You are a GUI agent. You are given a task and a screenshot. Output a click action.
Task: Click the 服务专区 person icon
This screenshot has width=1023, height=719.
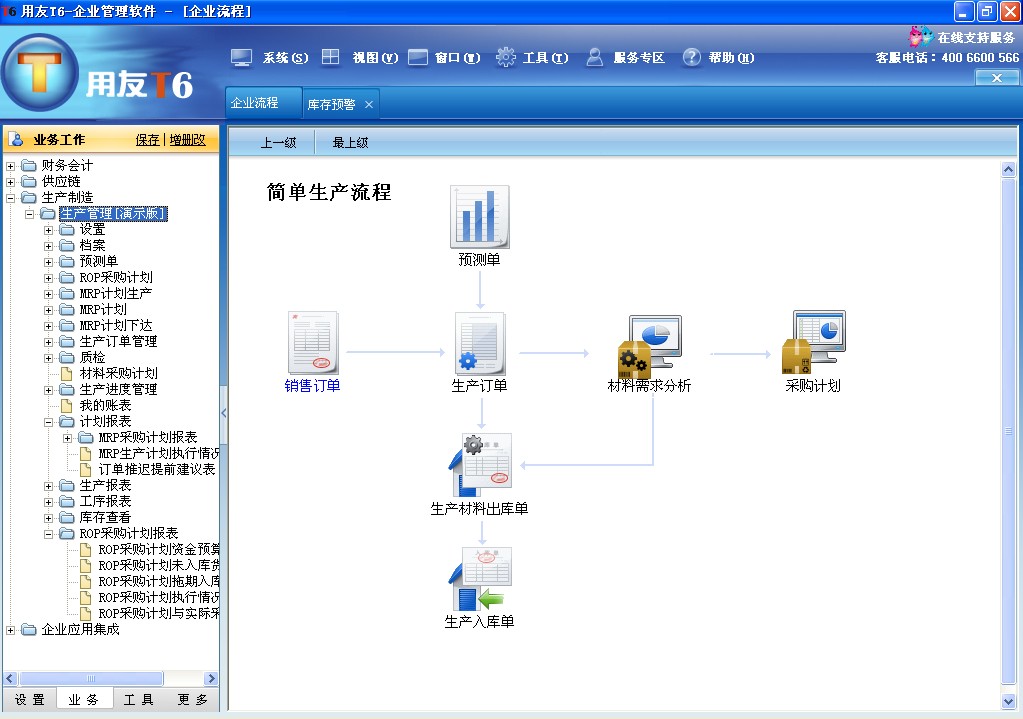(x=594, y=57)
